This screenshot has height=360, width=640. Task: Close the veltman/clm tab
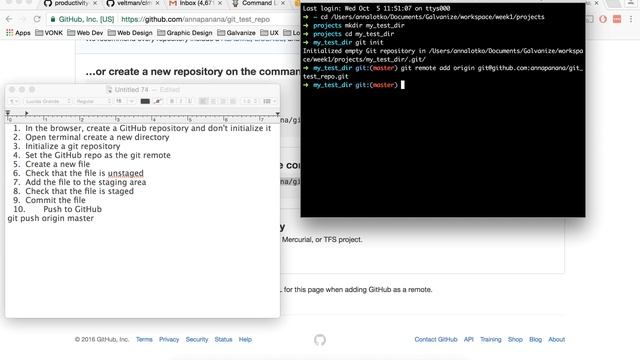[x=158, y=3]
